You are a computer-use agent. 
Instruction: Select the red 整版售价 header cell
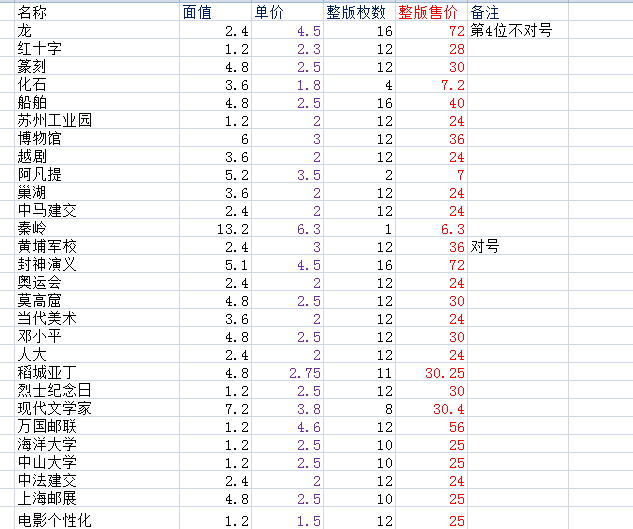432,12
